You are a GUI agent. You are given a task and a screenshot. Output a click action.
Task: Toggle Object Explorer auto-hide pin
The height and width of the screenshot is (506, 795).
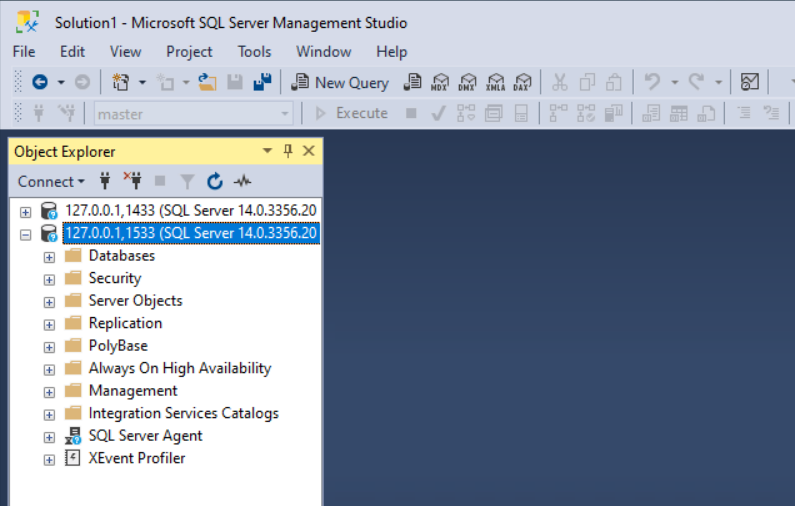coord(288,151)
